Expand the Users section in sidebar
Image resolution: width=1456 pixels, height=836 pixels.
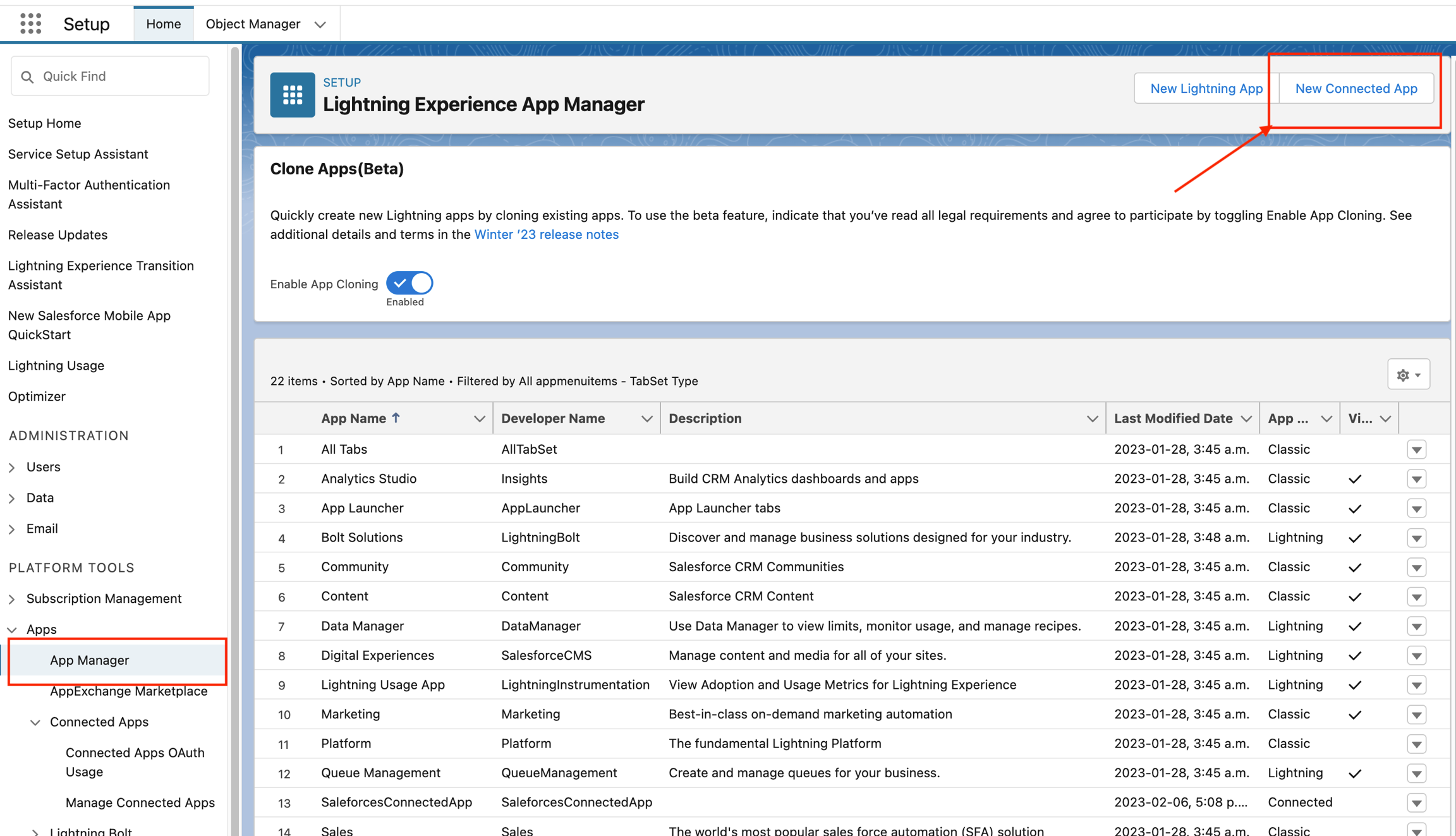pyautogui.click(x=12, y=467)
